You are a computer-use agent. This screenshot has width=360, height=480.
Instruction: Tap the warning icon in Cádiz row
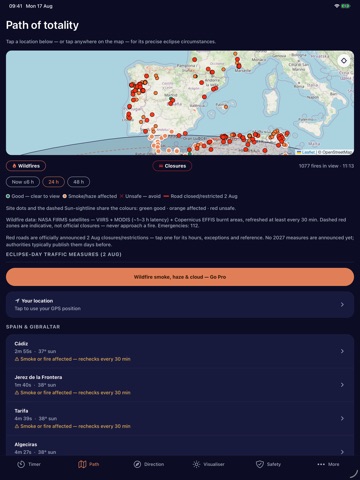17,359
